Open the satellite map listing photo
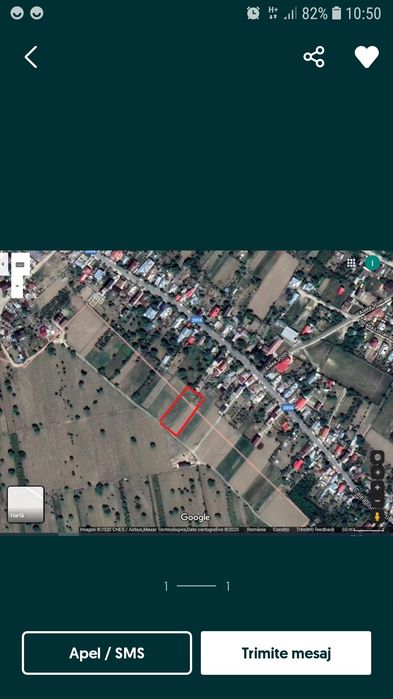Image resolution: width=393 pixels, height=699 pixels. coord(196,392)
